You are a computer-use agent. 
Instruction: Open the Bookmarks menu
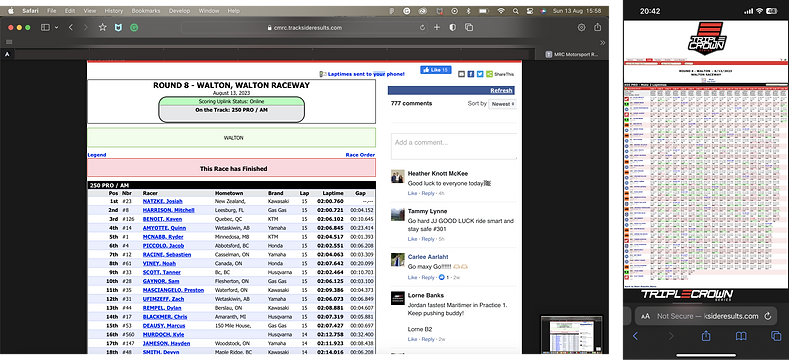(x=145, y=11)
